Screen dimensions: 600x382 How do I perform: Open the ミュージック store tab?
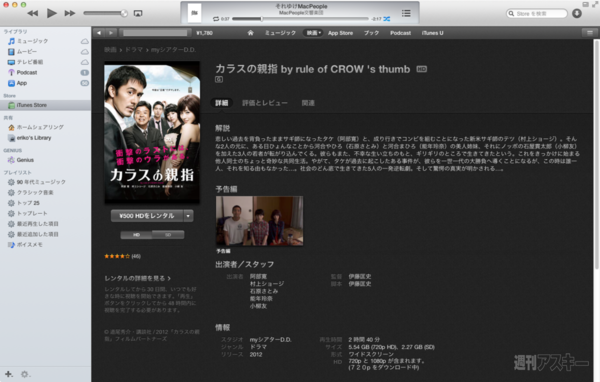[280, 33]
